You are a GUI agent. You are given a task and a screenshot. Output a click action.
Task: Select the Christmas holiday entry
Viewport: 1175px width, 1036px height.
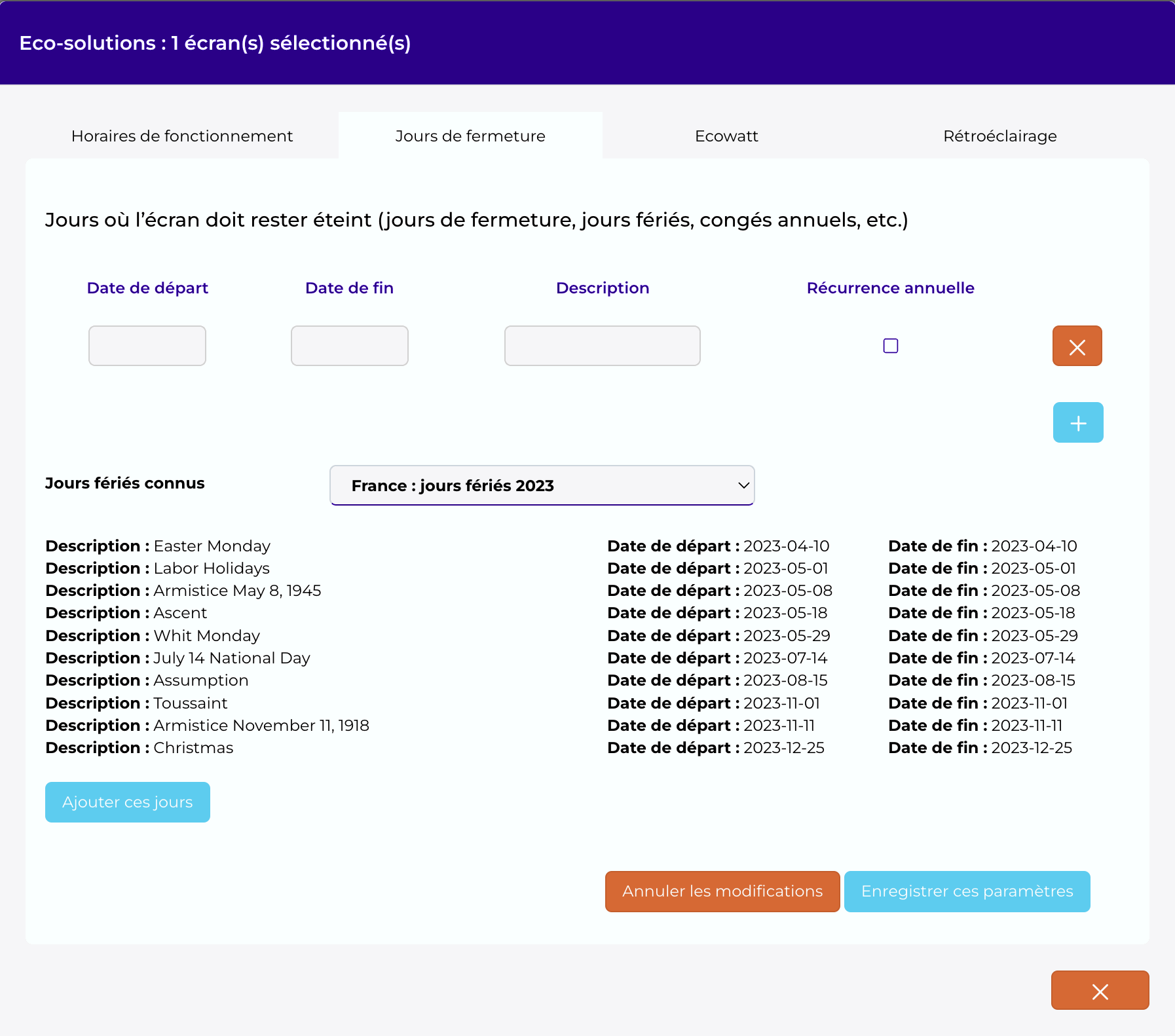click(x=140, y=748)
